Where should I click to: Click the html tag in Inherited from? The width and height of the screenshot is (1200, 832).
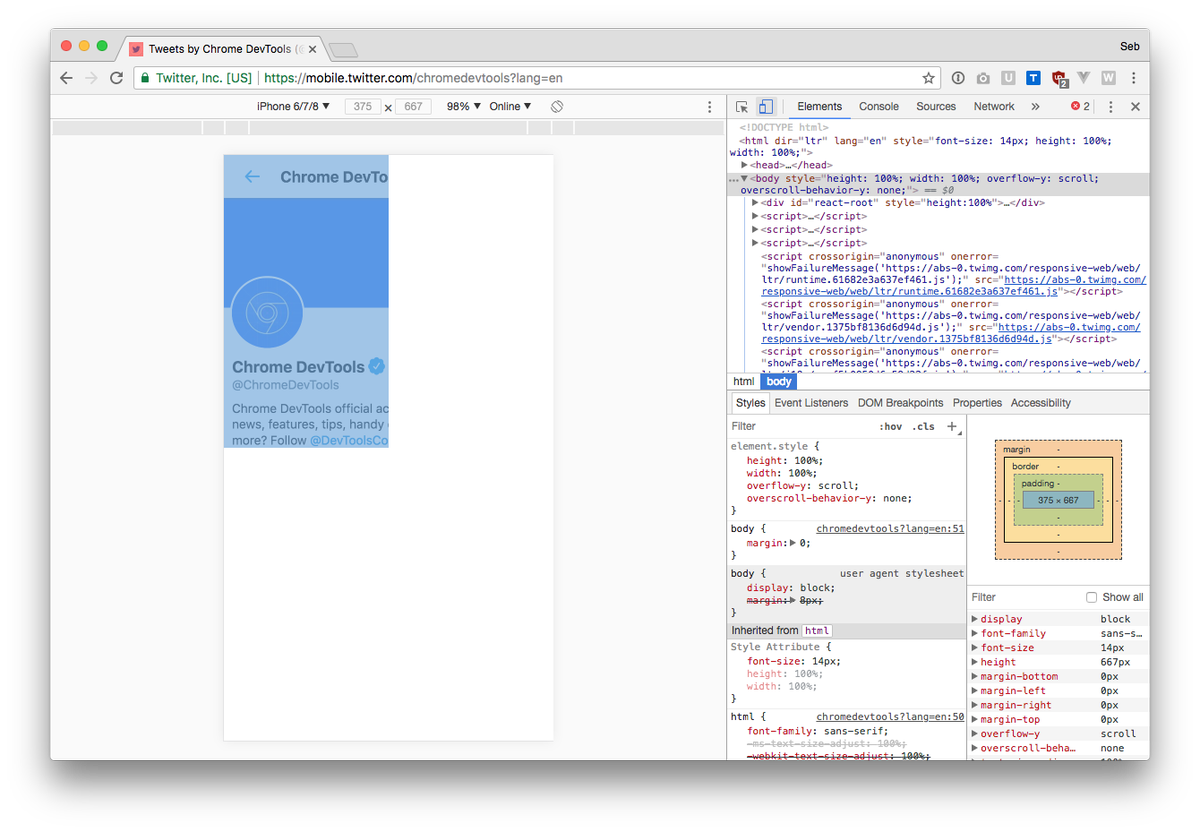pyautogui.click(x=817, y=631)
